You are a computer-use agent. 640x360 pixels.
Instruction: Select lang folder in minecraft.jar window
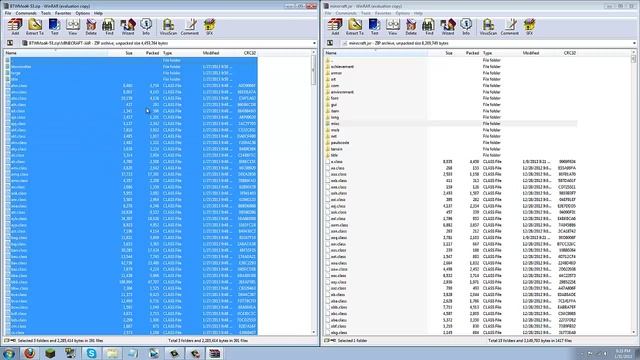click(335, 117)
